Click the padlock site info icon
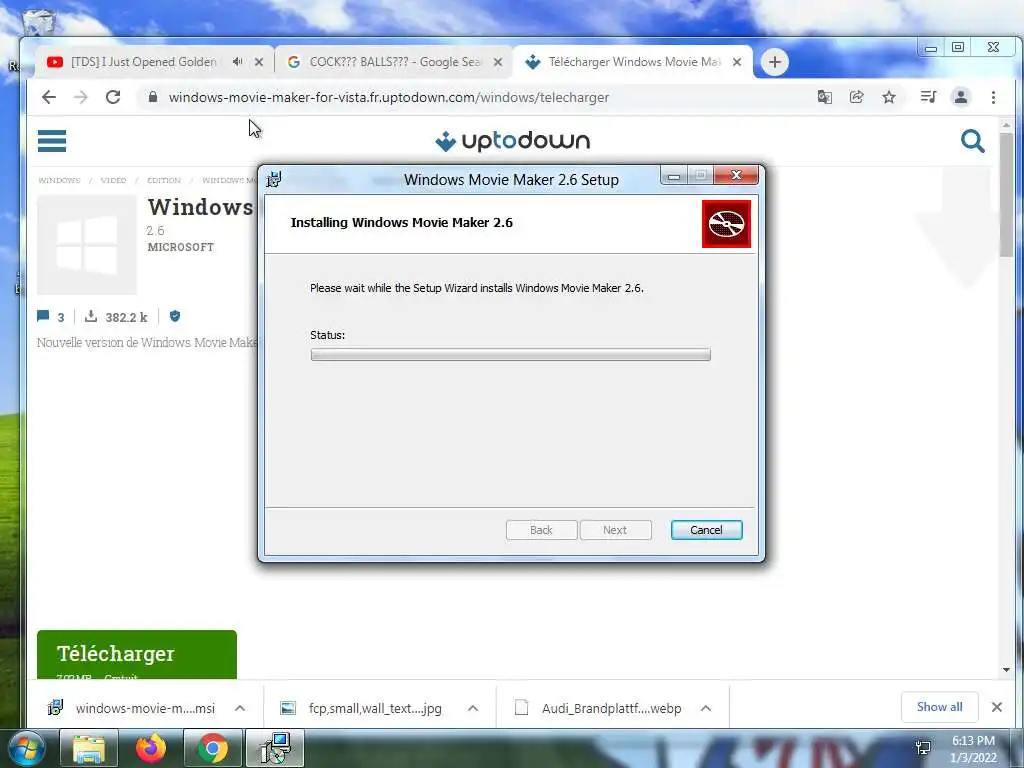The image size is (1024, 768). (153, 97)
